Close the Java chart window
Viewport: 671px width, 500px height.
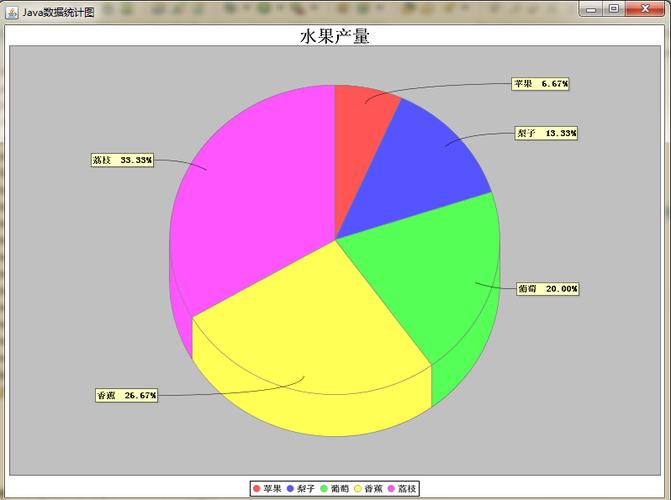tap(645, 9)
